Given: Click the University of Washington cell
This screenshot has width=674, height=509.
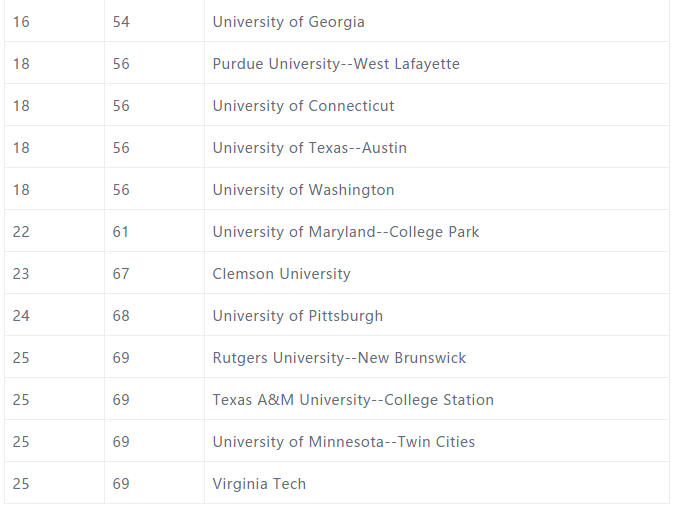Looking at the screenshot, I should (x=437, y=190).
